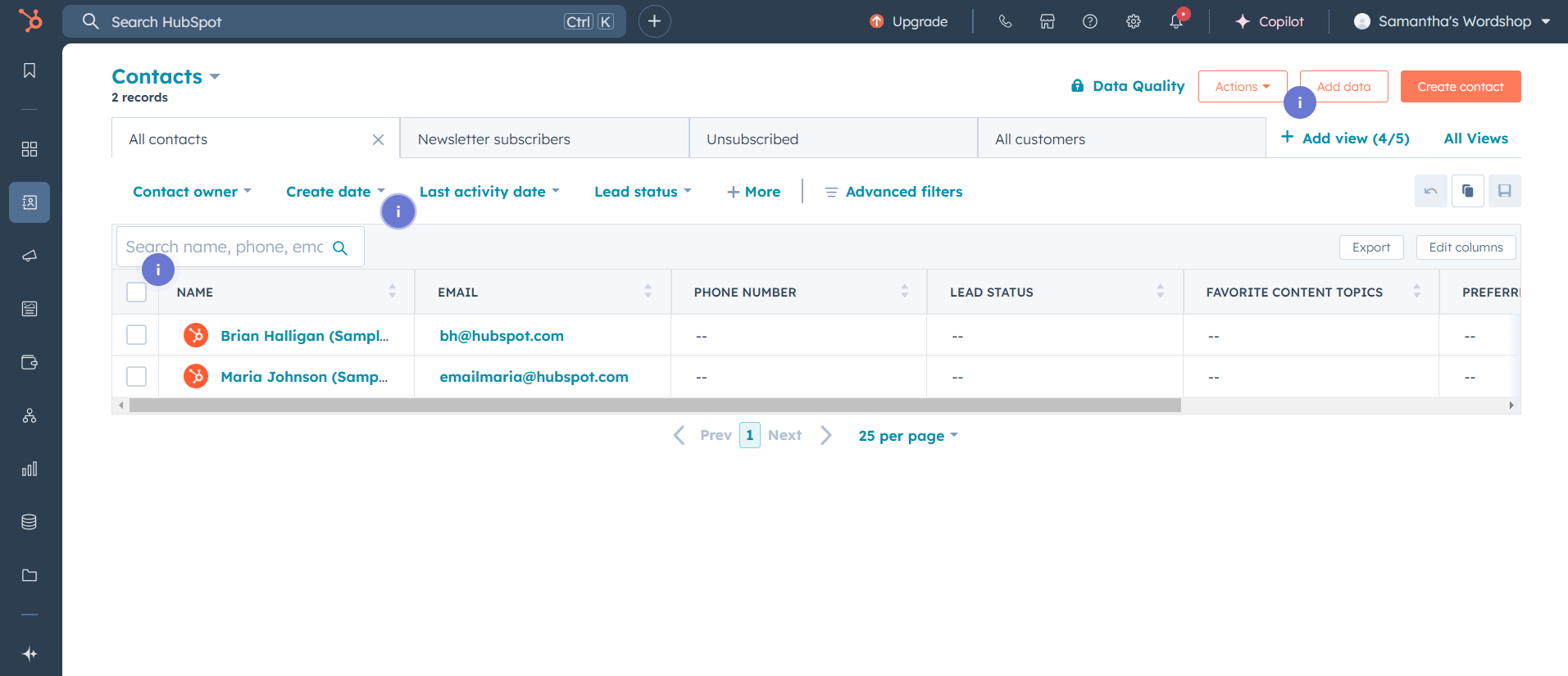Click the Maria Johnson avatar icon
The image size is (1568, 676).
pyautogui.click(x=196, y=376)
